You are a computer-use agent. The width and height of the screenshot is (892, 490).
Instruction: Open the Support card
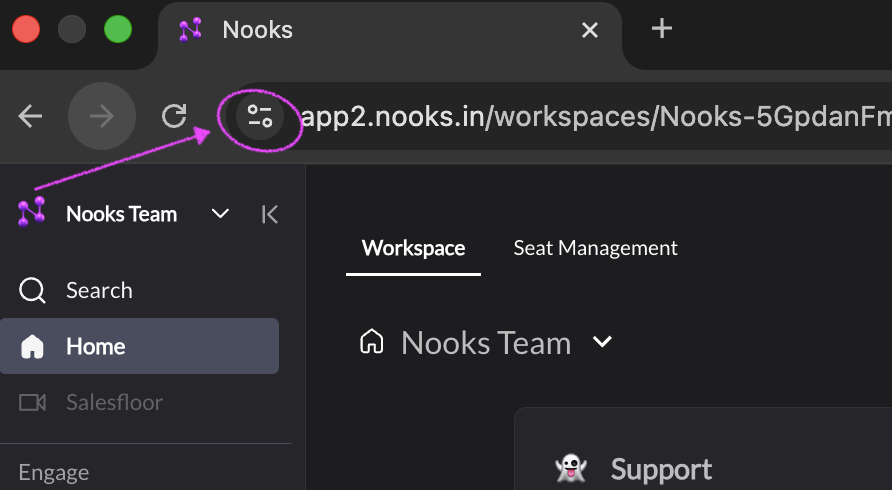[x=703, y=449]
